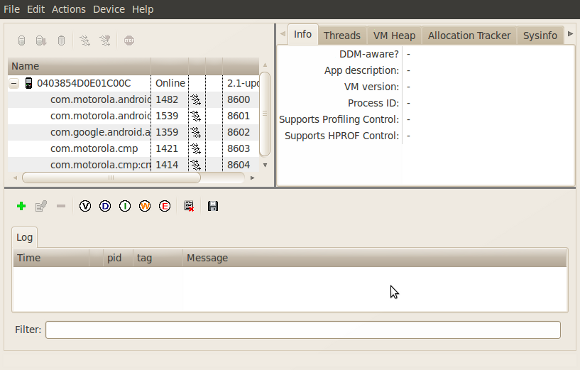Select the com.google.android.a process row
Screen dimensions: 580x370
pyautogui.click(x=134, y=132)
